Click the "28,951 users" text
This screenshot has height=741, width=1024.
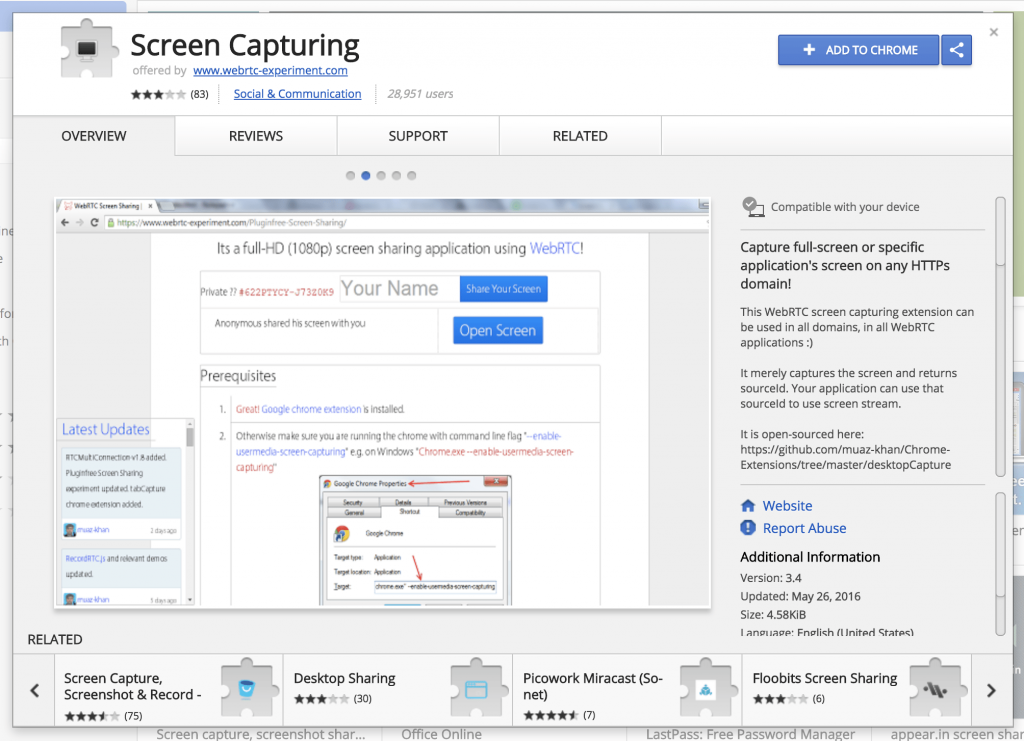coord(420,94)
